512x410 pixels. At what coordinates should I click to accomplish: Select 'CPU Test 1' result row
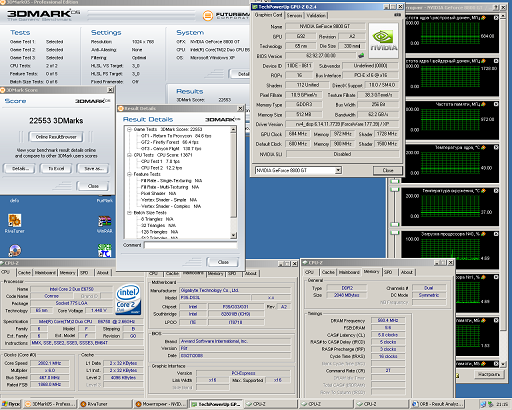point(161,161)
